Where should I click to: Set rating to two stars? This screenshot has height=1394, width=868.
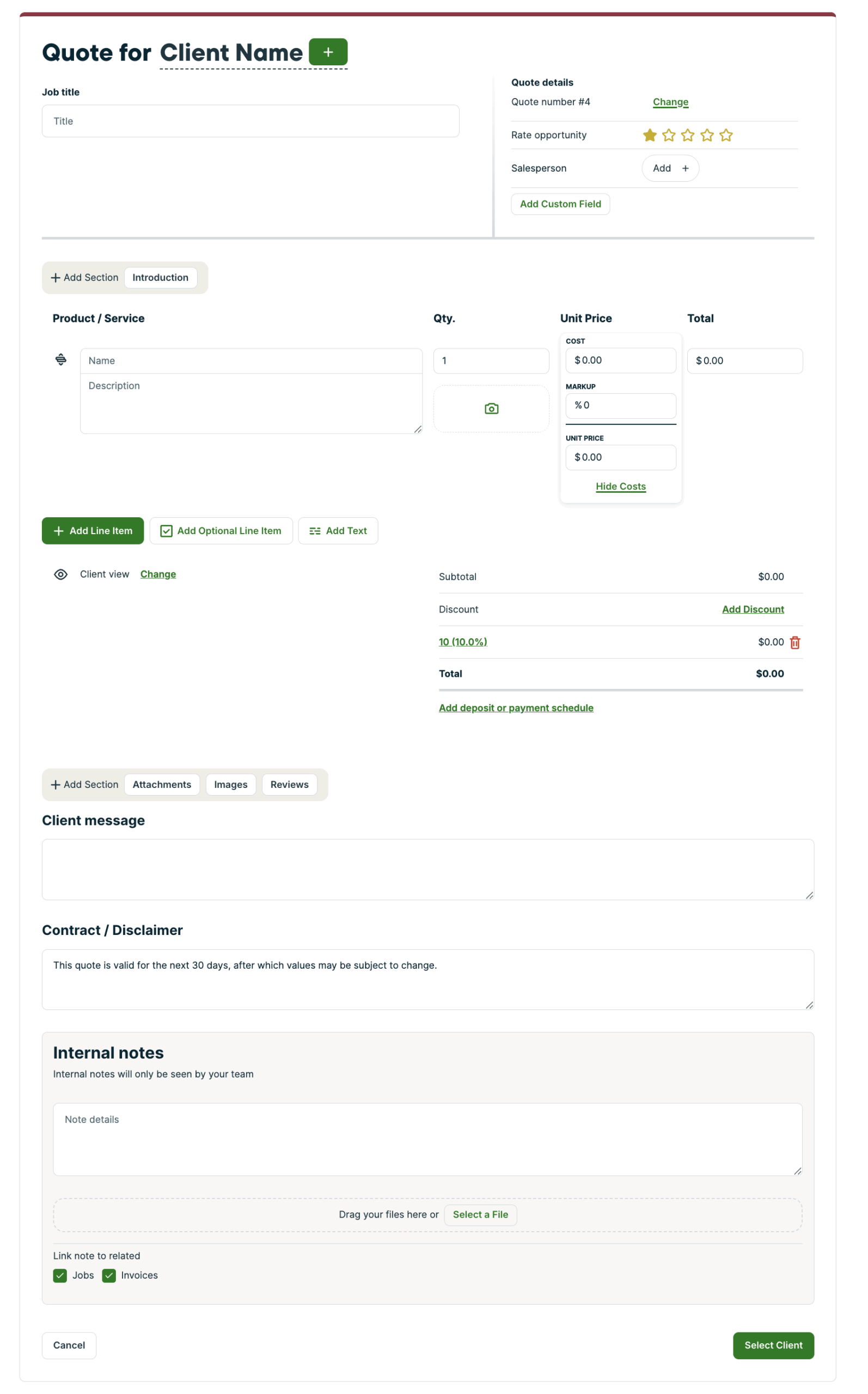point(669,136)
